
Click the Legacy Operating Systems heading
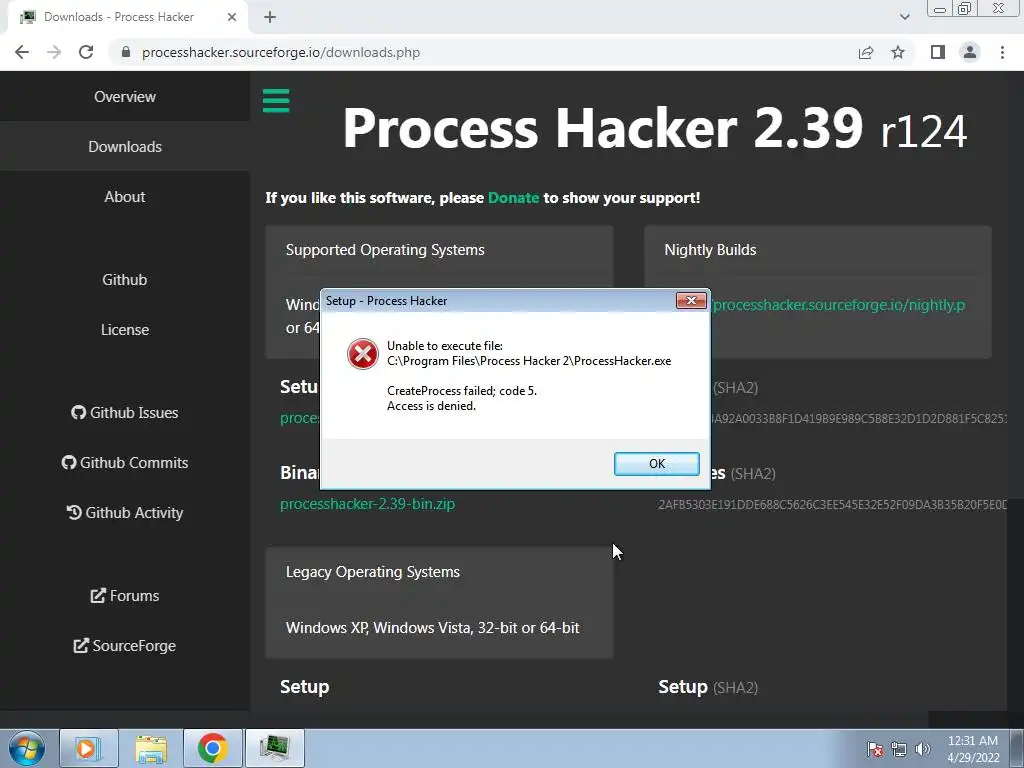coord(373,572)
